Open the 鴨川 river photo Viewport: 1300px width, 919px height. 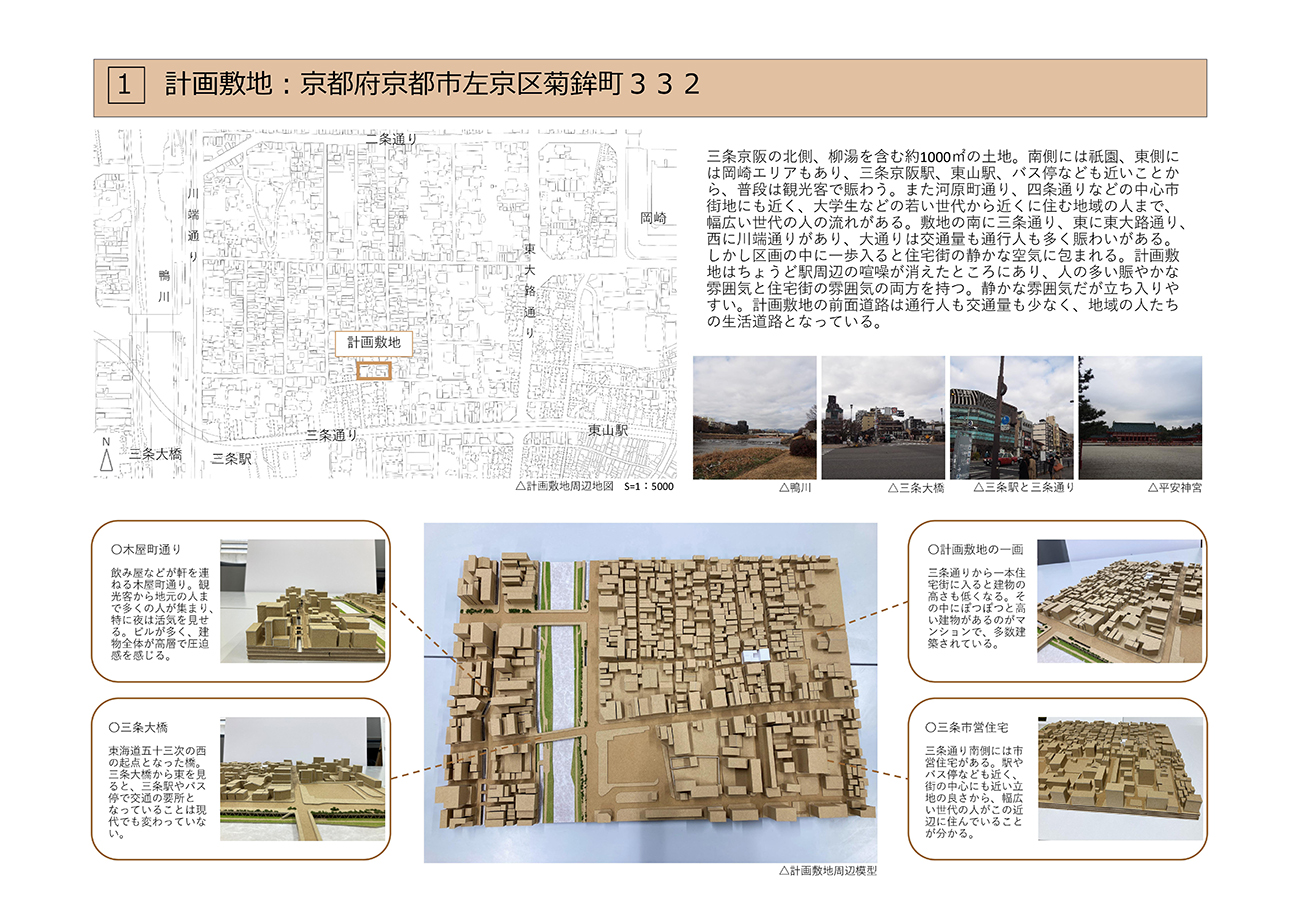coord(754,417)
